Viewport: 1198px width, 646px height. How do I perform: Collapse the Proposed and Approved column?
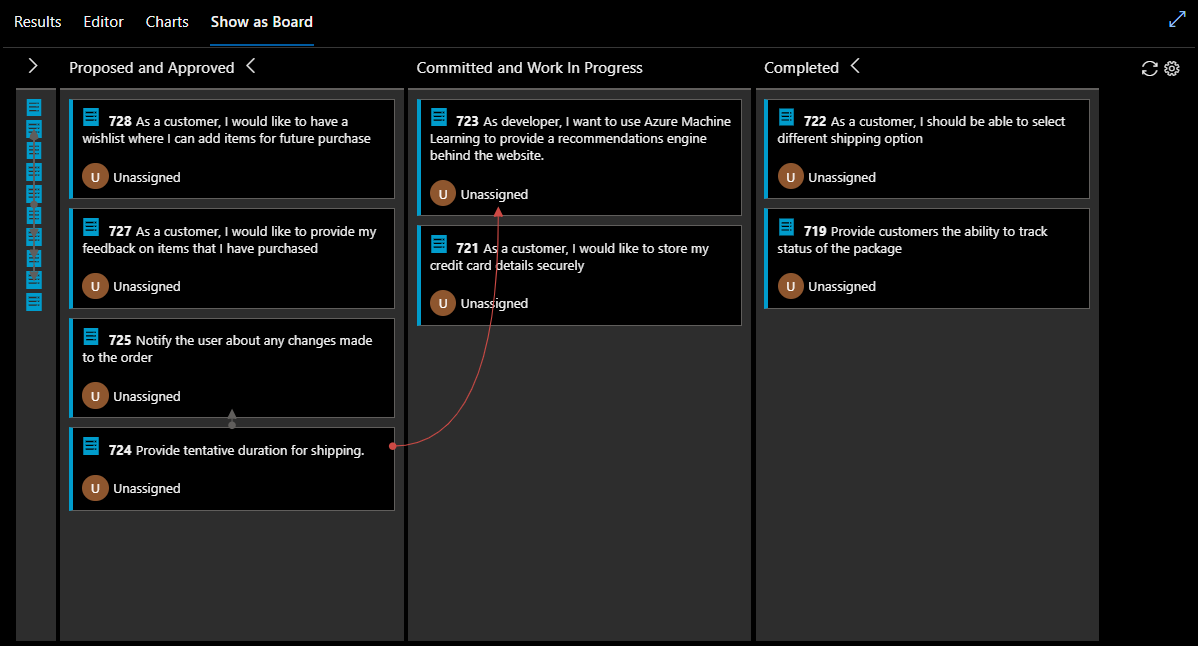point(250,66)
